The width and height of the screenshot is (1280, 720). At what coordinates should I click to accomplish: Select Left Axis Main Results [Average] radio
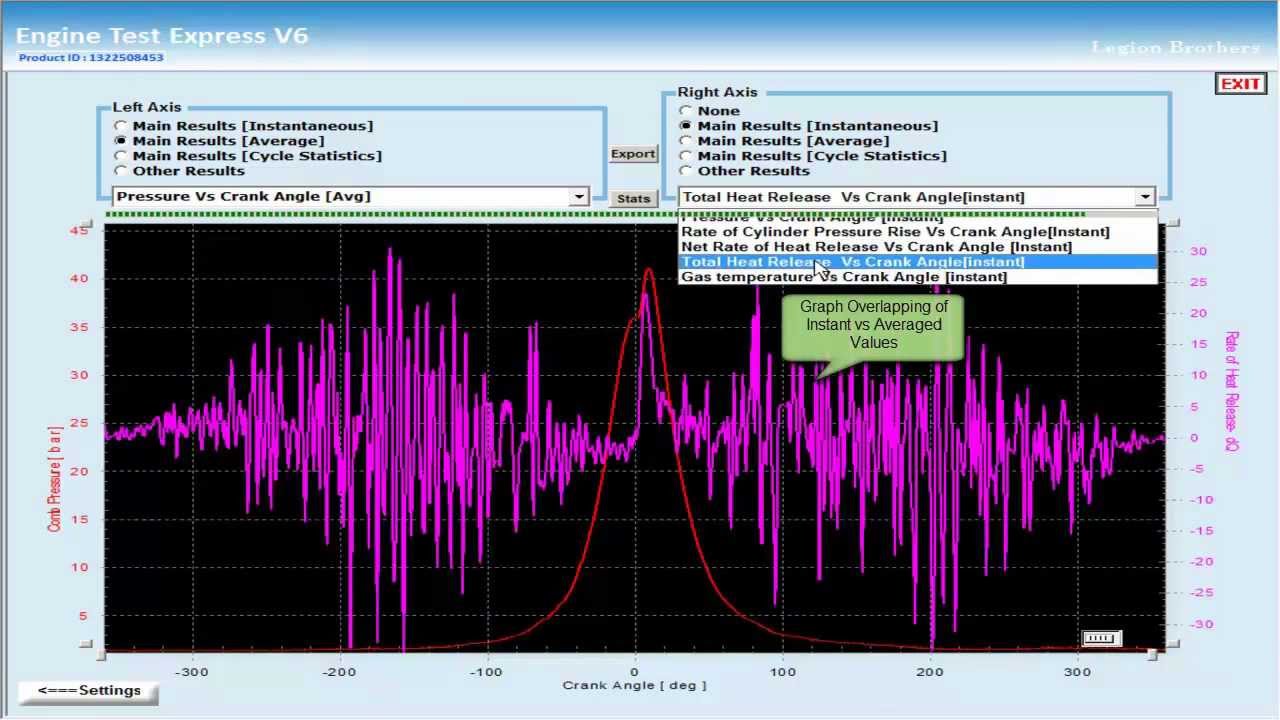tap(121, 141)
